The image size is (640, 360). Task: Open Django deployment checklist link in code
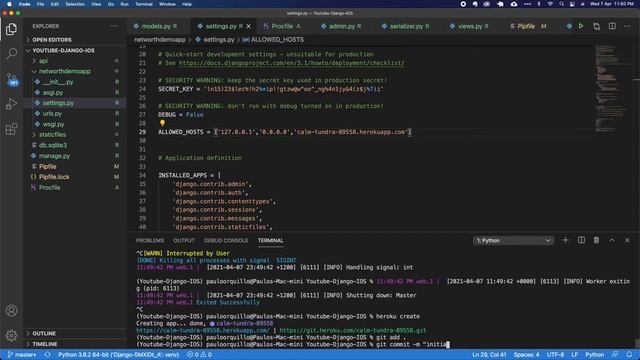[291, 63]
